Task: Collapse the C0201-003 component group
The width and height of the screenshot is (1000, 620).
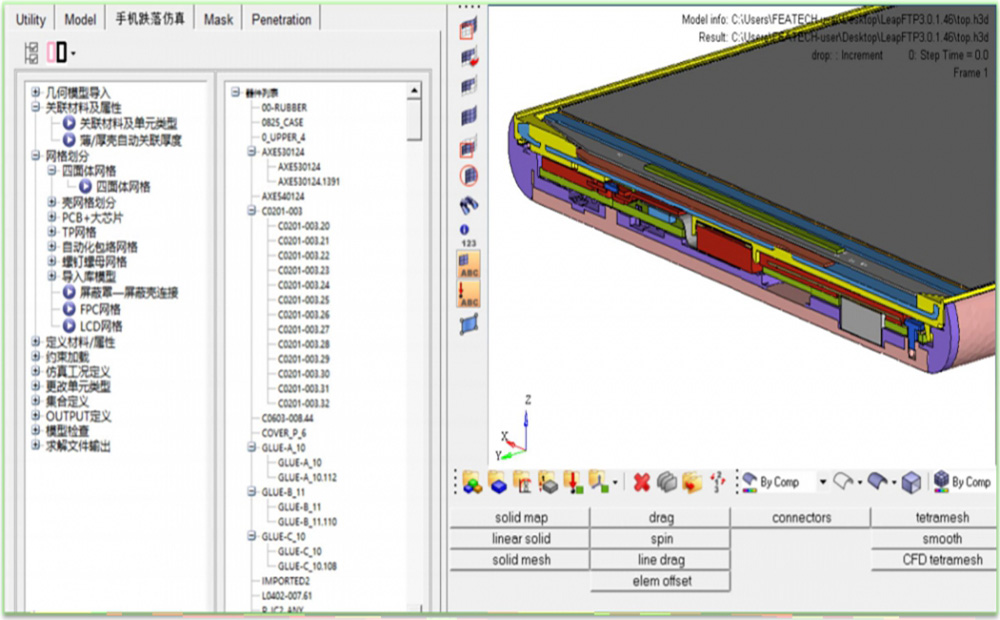Action: tap(251, 211)
